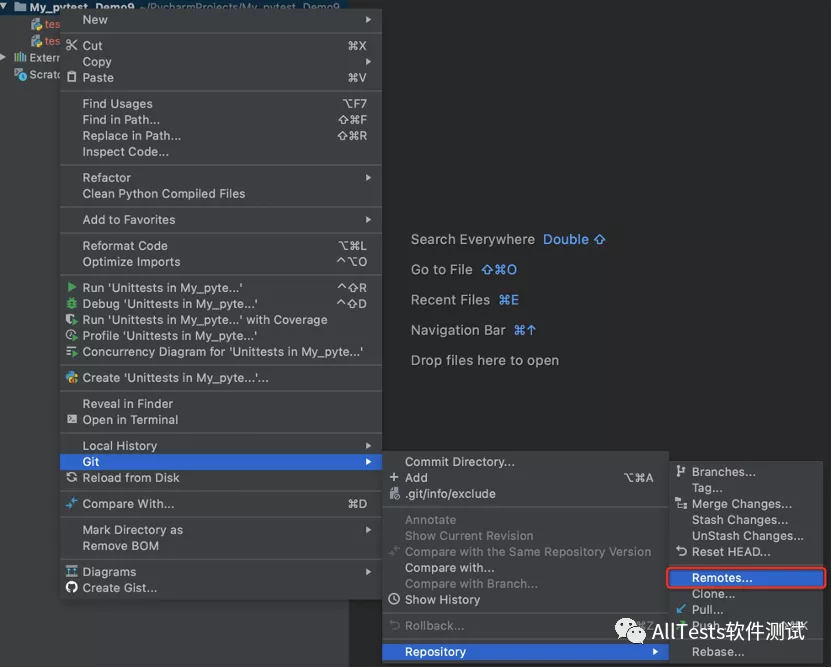
Task: Expand the Copy submenu arrow
Action: pos(368,62)
